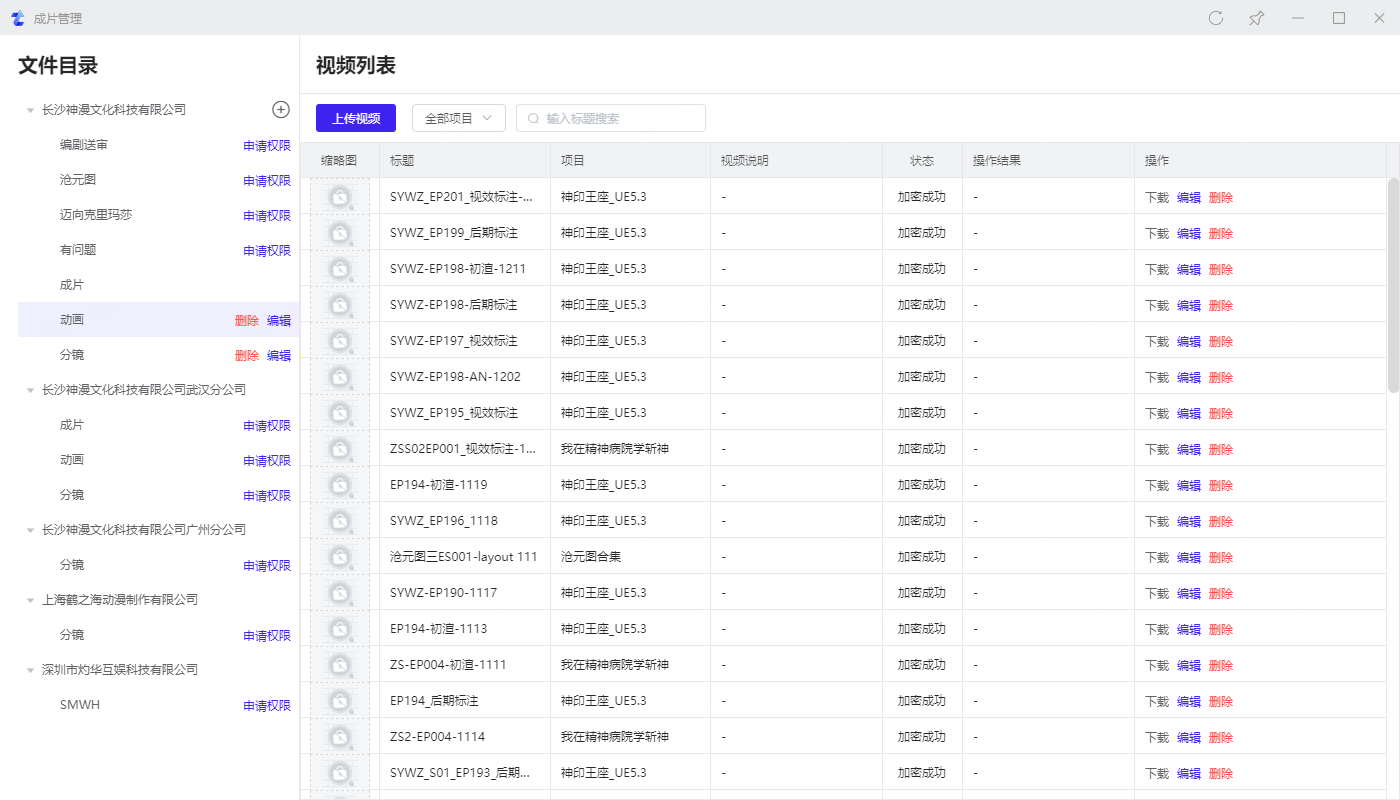Click the plus icon beside 长沙神漫文化科技有限公司

click(x=281, y=109)
